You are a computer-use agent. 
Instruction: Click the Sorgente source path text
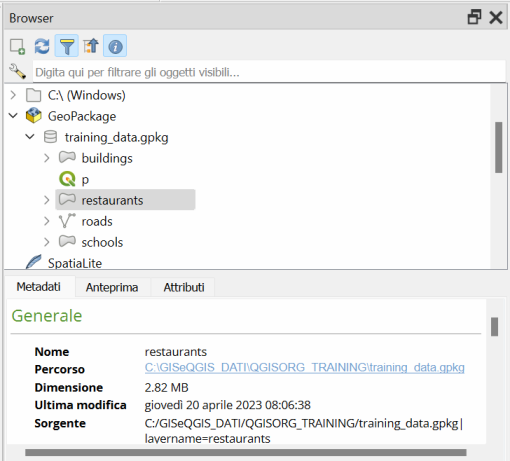(304, 431)
